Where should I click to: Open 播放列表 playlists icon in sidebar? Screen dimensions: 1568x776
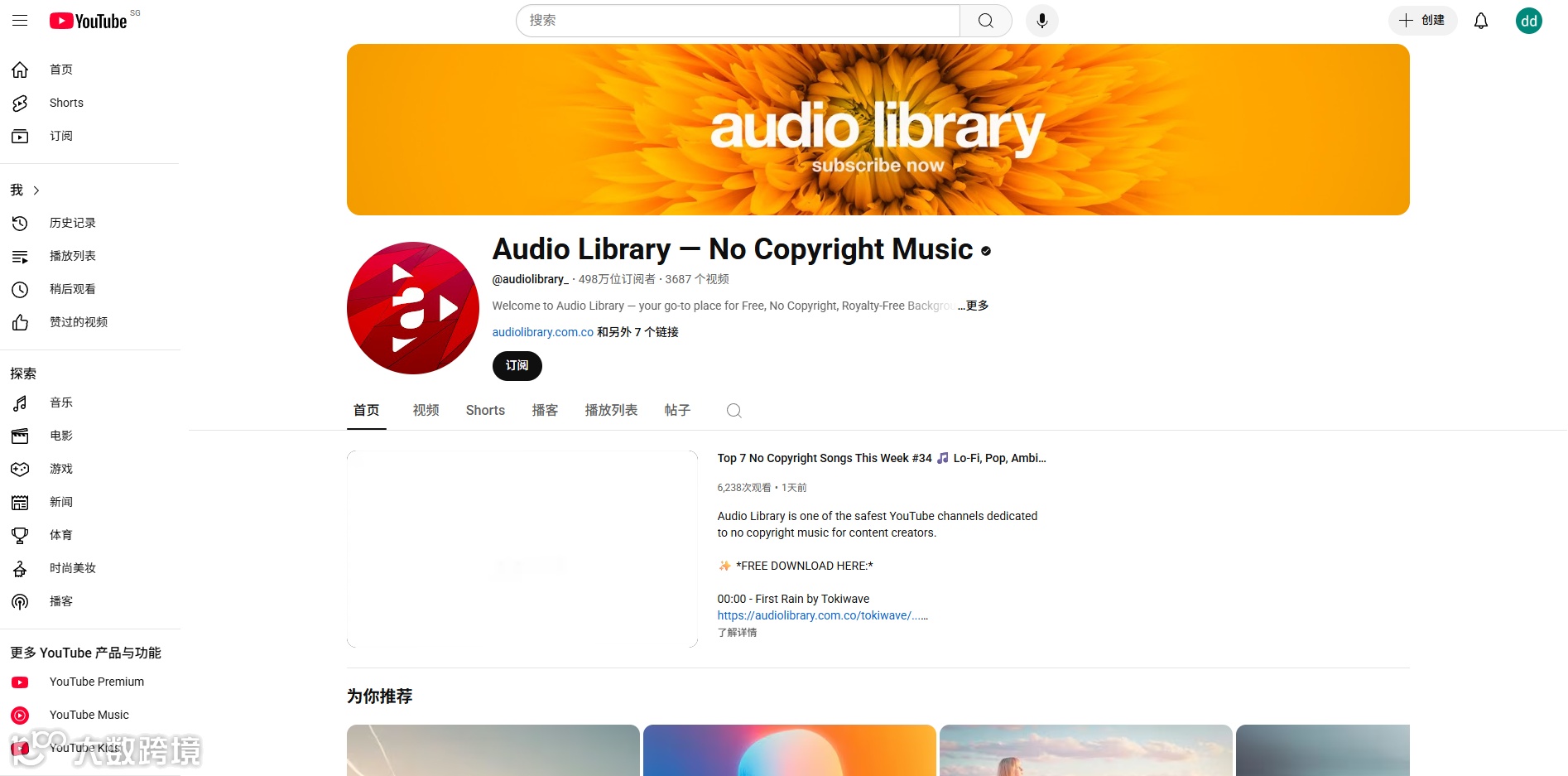(x=20, y=256)
